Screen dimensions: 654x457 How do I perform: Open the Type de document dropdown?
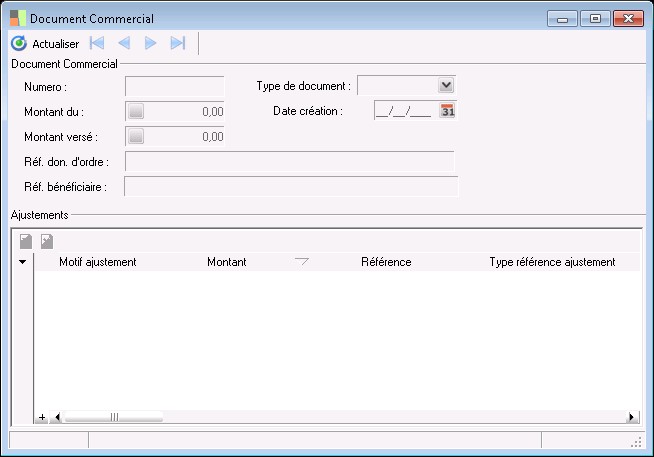tap(446, 85)
